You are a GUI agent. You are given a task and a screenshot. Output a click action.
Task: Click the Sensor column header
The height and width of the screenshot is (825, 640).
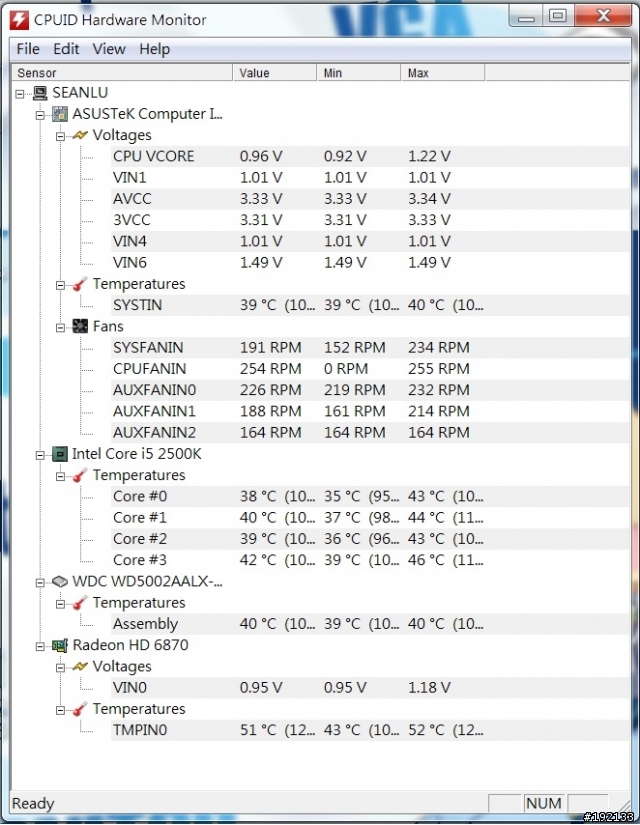(122, 73)
